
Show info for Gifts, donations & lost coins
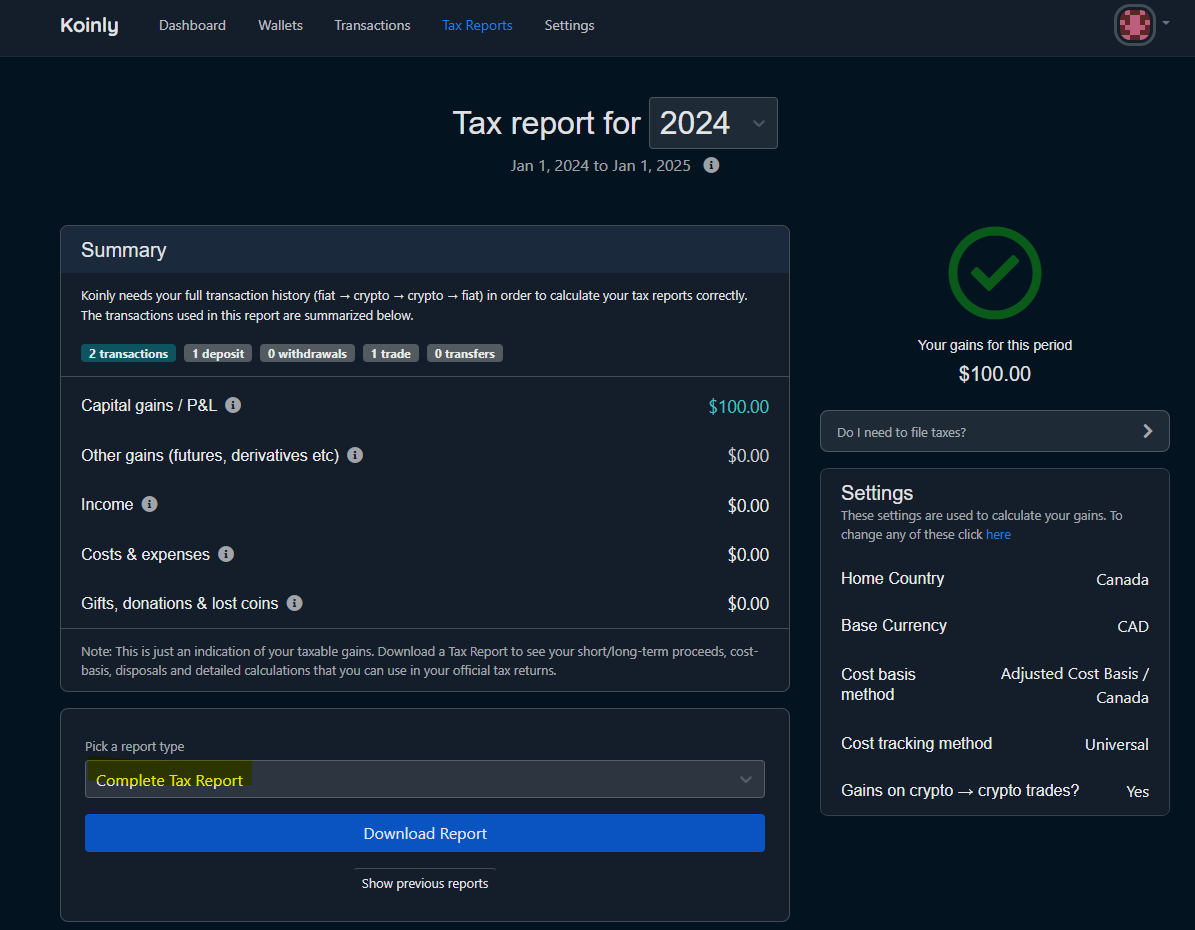tap(295, 603)
